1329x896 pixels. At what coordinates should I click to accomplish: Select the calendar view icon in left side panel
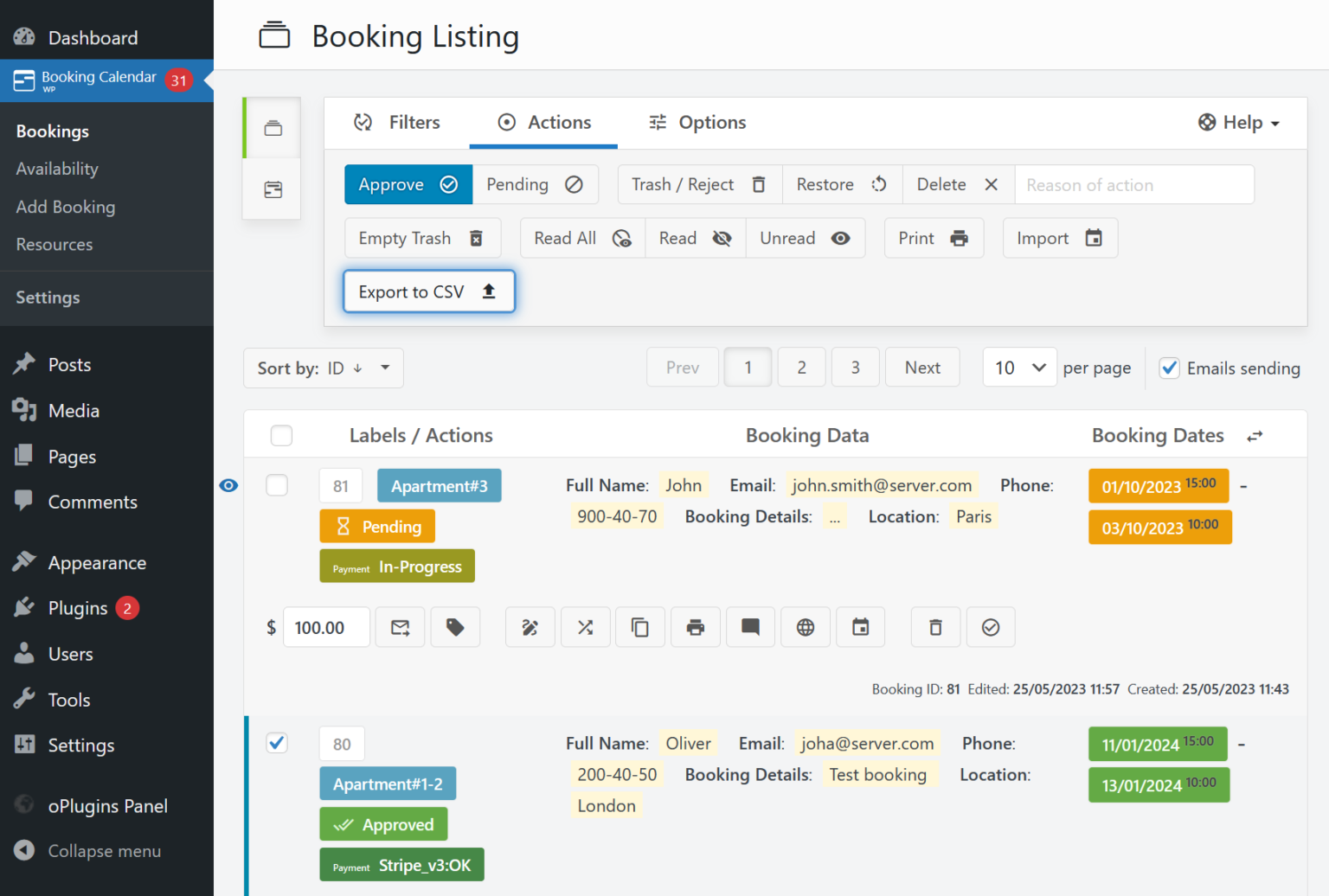pyautogui.click(x=272, y=189)
